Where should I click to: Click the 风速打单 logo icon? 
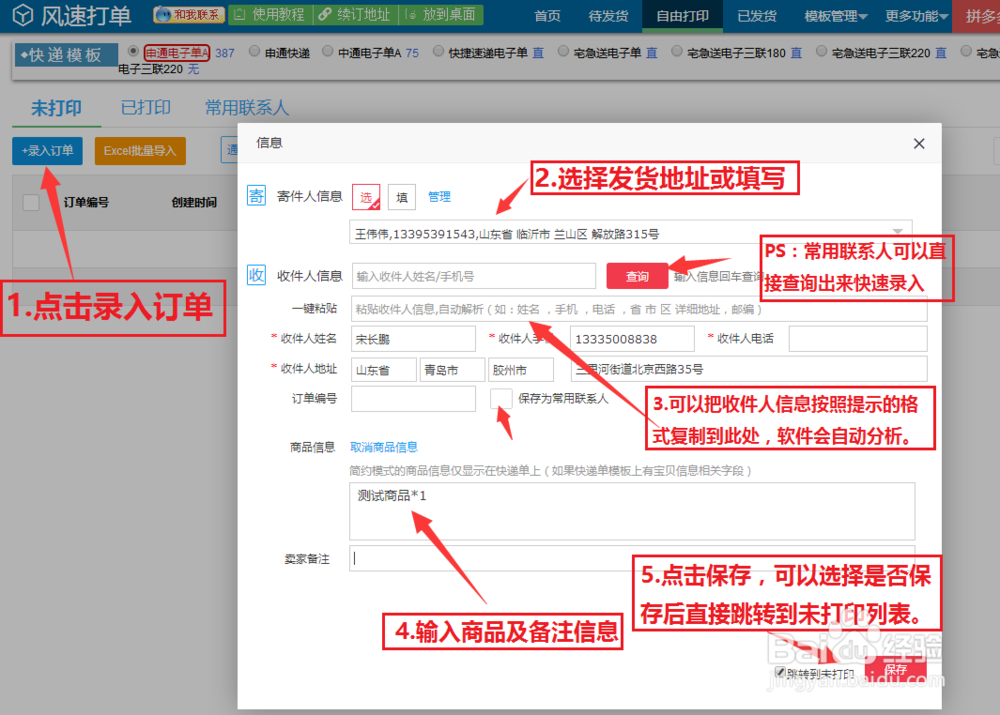(x=22, y=14)
